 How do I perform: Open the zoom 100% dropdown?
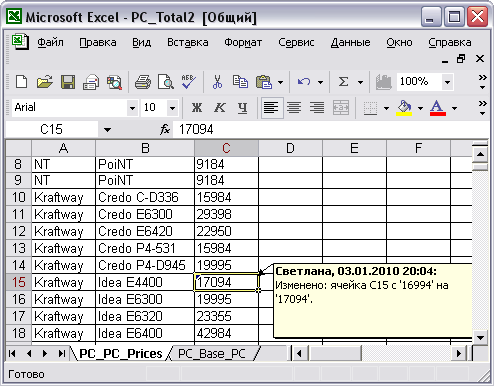coord(447,82)
